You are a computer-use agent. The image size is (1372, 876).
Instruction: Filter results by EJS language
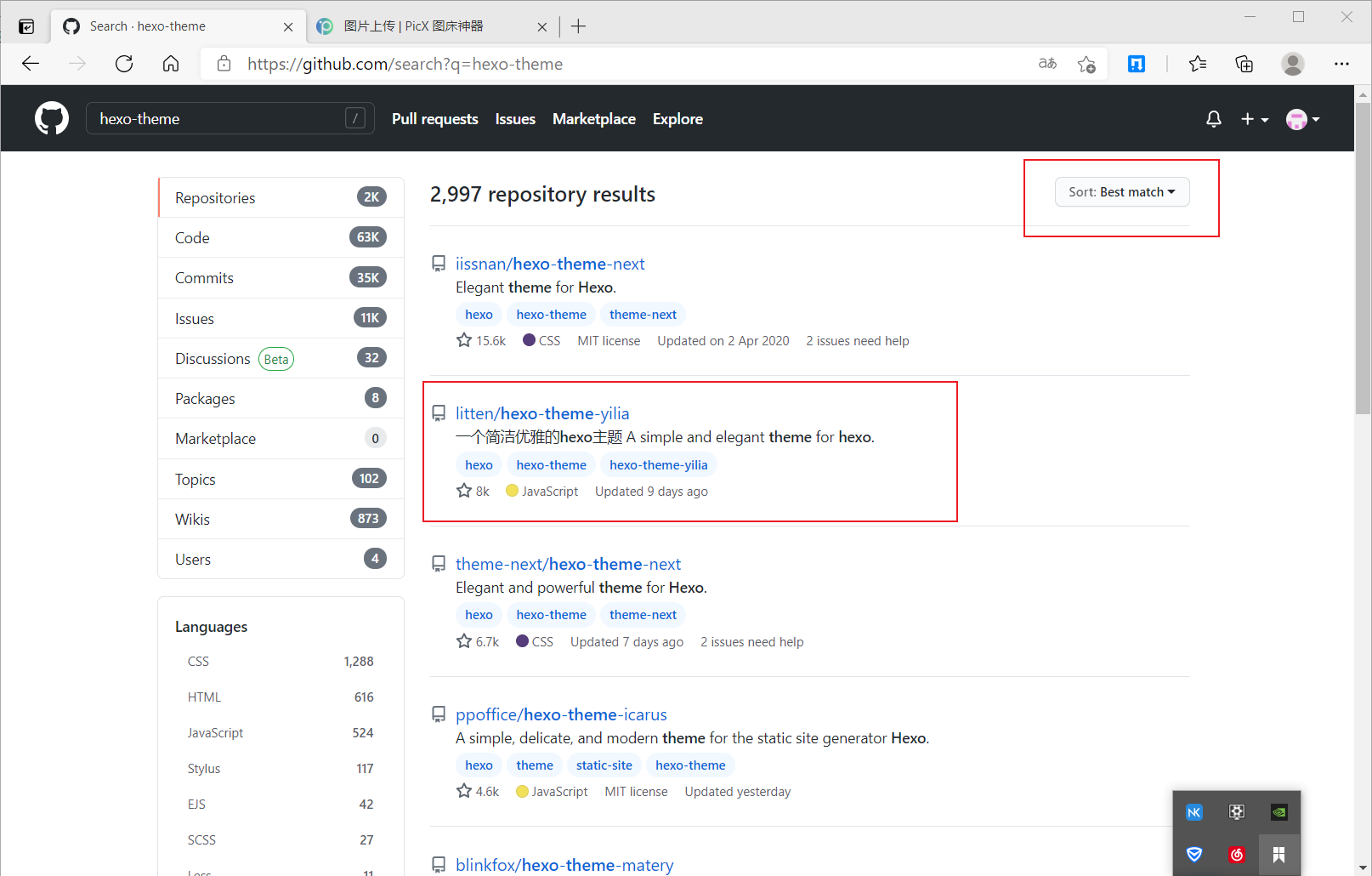[281, 804]
